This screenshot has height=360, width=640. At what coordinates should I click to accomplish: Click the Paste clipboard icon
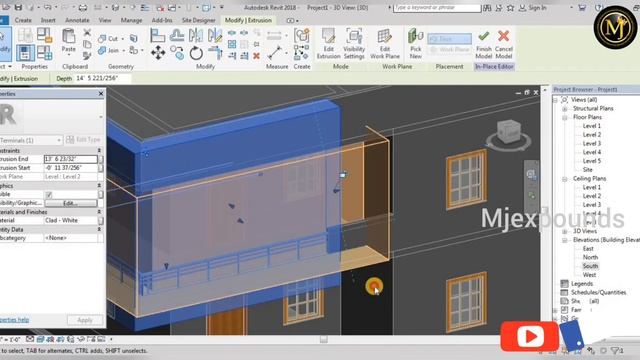pyautogui.click(x=69, y=36)
